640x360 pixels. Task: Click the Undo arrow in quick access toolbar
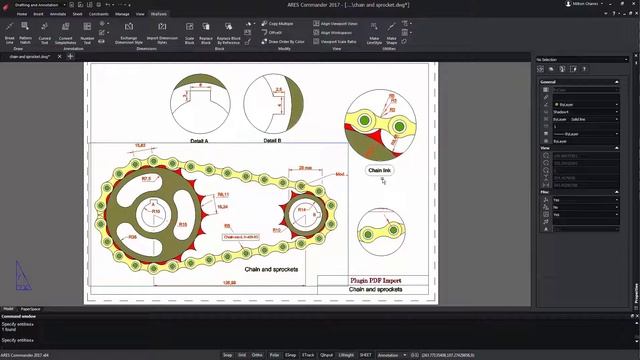(x=108, y=5)
